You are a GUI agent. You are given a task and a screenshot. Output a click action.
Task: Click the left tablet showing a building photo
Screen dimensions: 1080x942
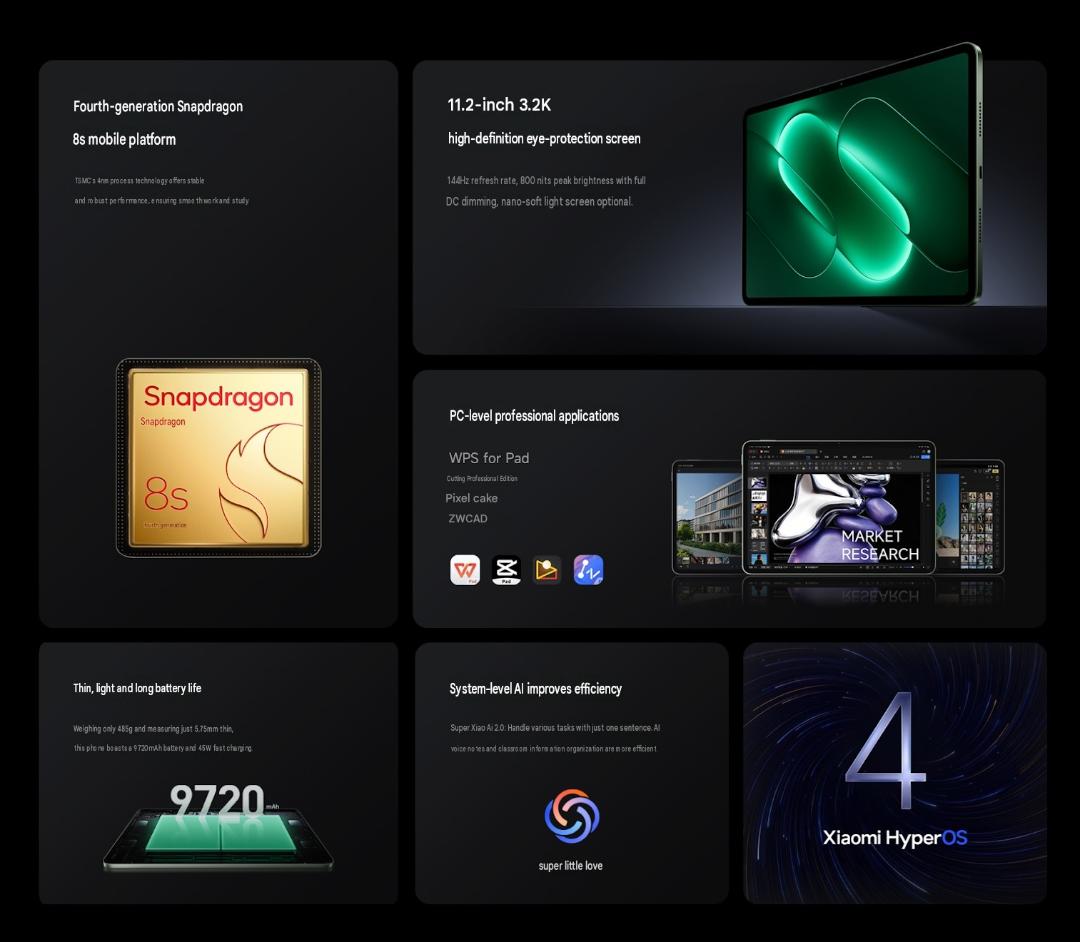coord(707,516)
